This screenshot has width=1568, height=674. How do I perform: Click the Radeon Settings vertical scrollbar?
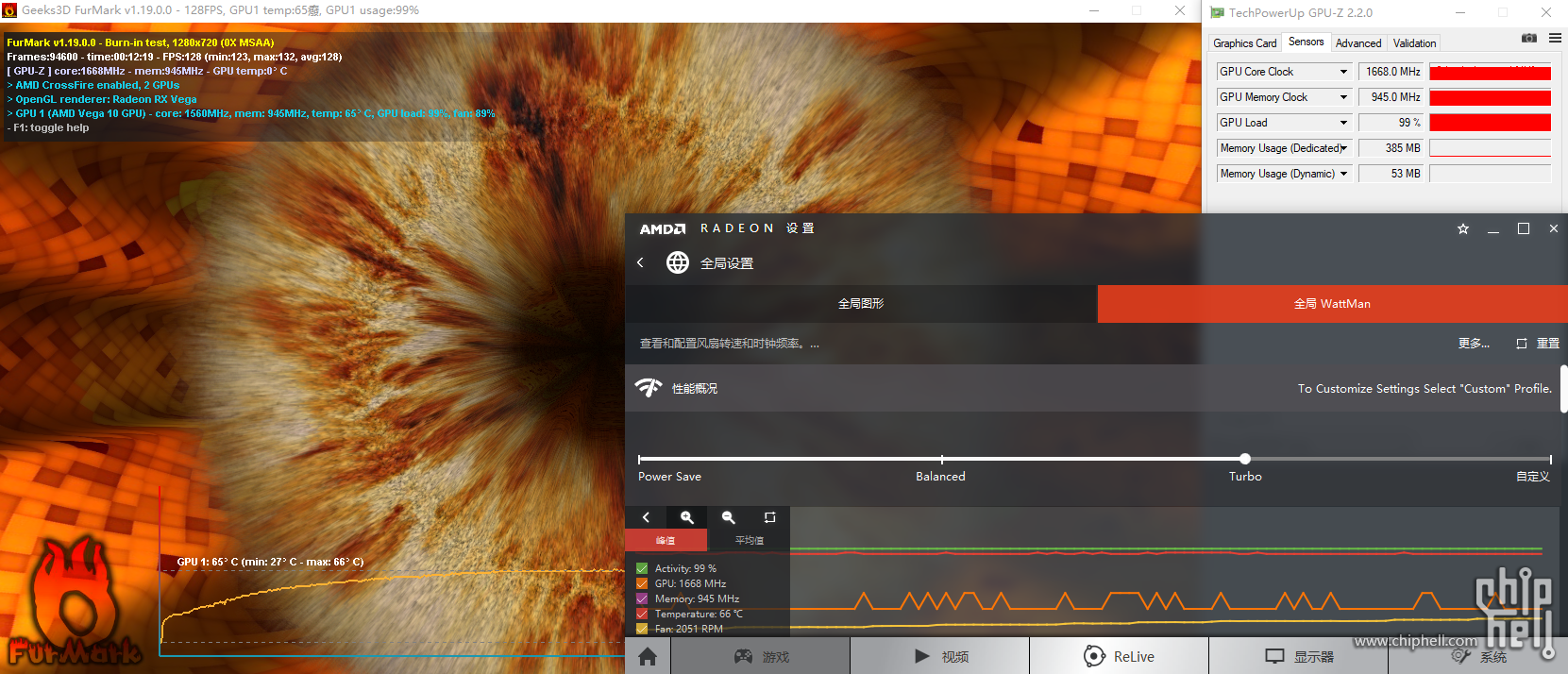pos(1563,389)
